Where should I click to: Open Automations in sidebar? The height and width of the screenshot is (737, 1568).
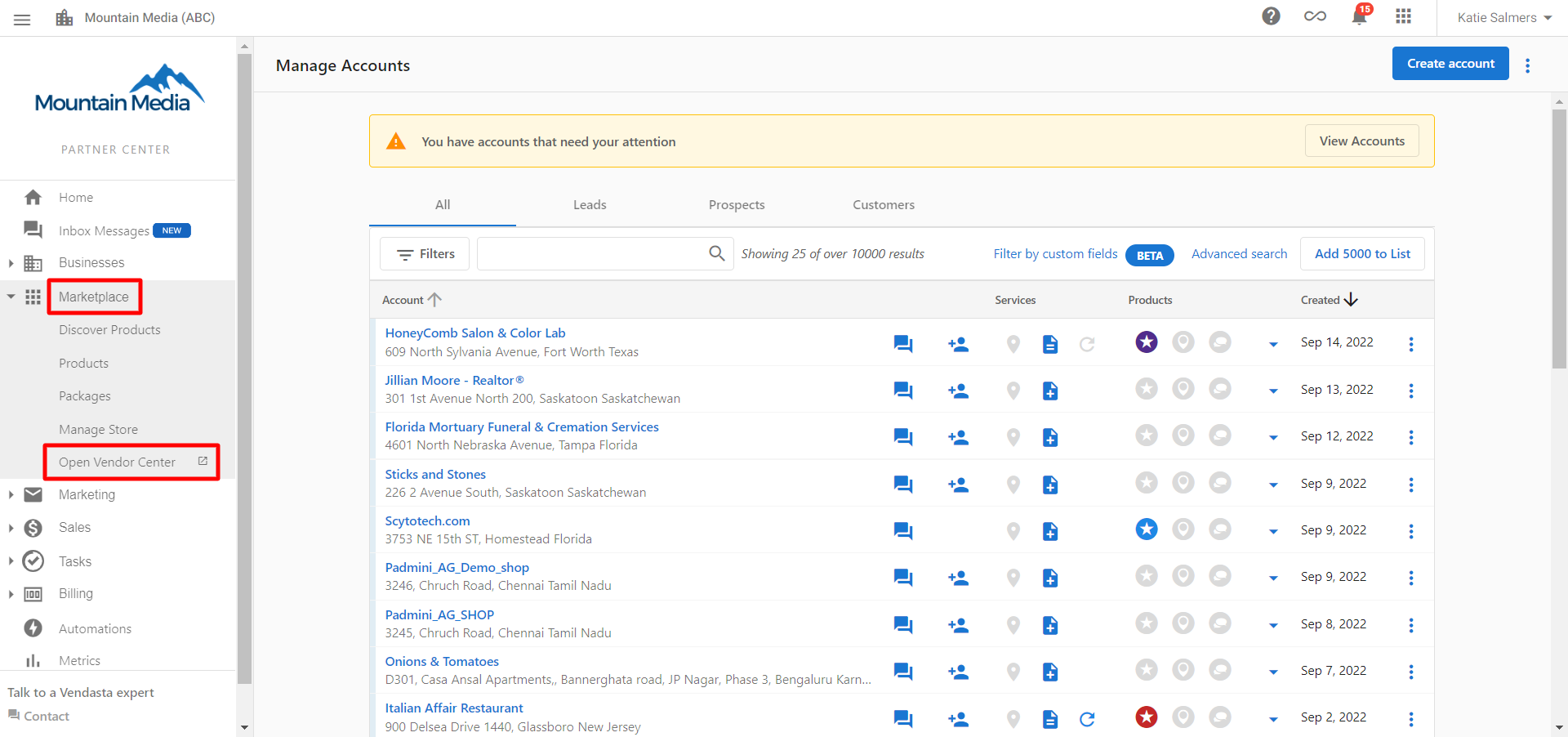[x=95, y=629]
